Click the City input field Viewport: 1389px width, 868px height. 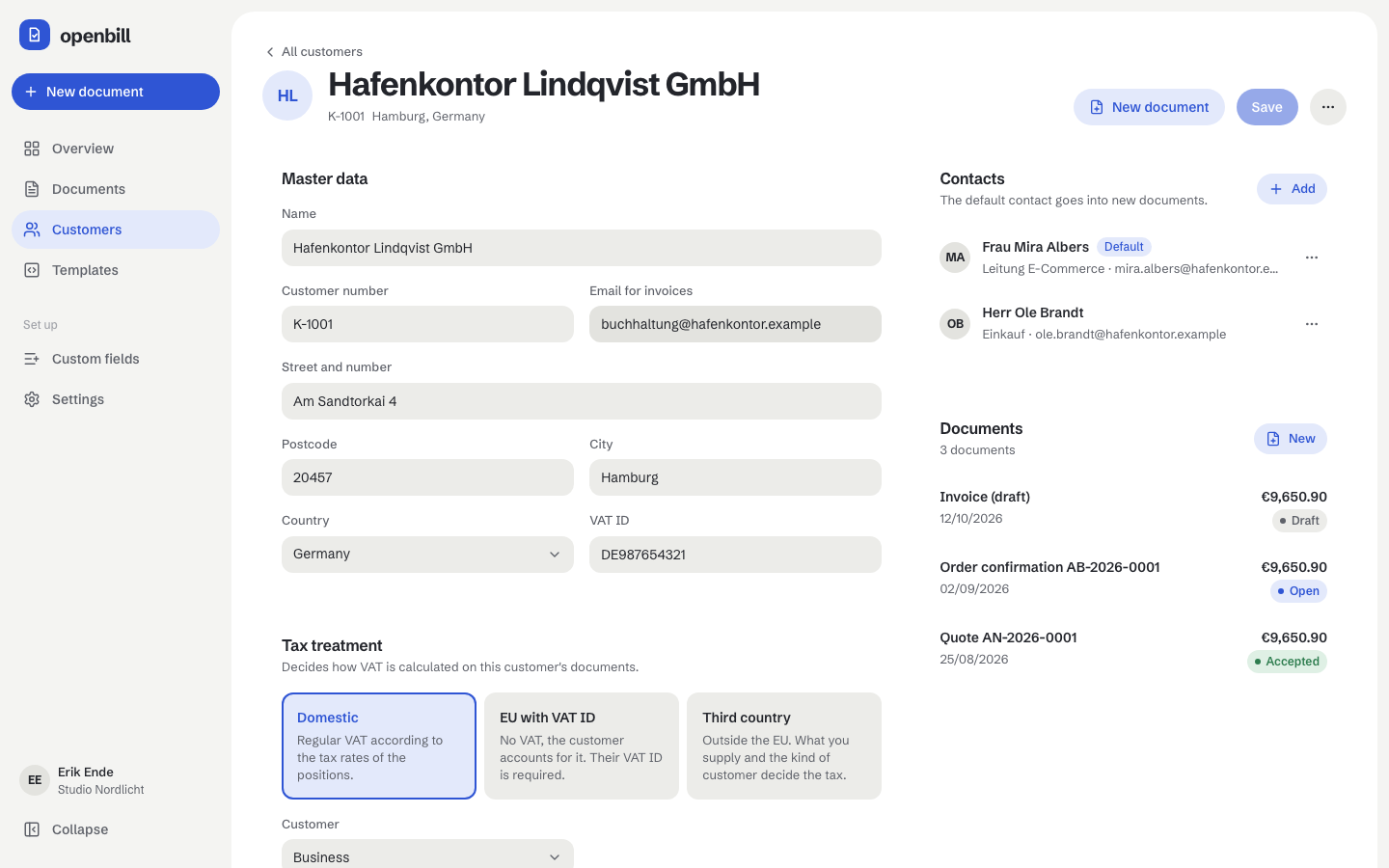click(x=735, y=477)
